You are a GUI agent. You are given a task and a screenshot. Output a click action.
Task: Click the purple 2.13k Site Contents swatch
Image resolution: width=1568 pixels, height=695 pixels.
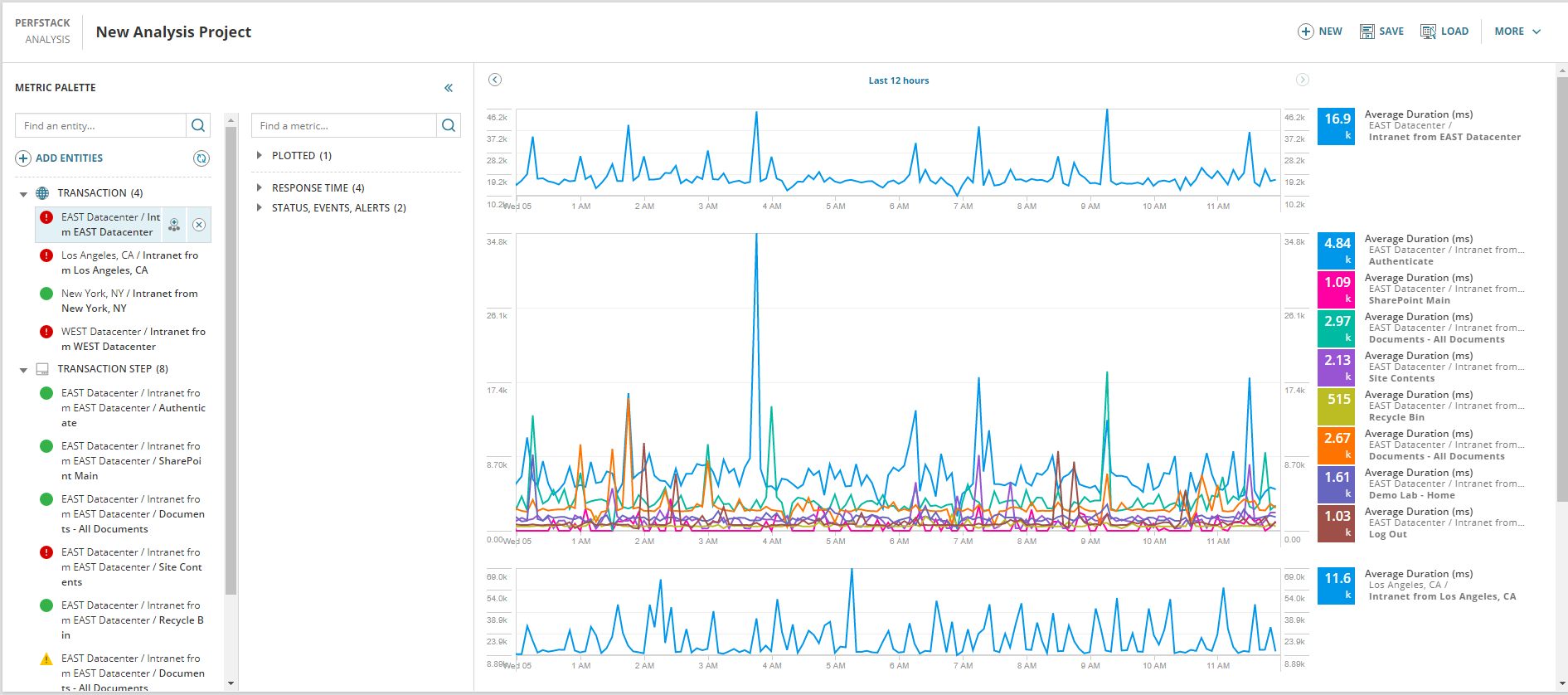[1336, 367]
